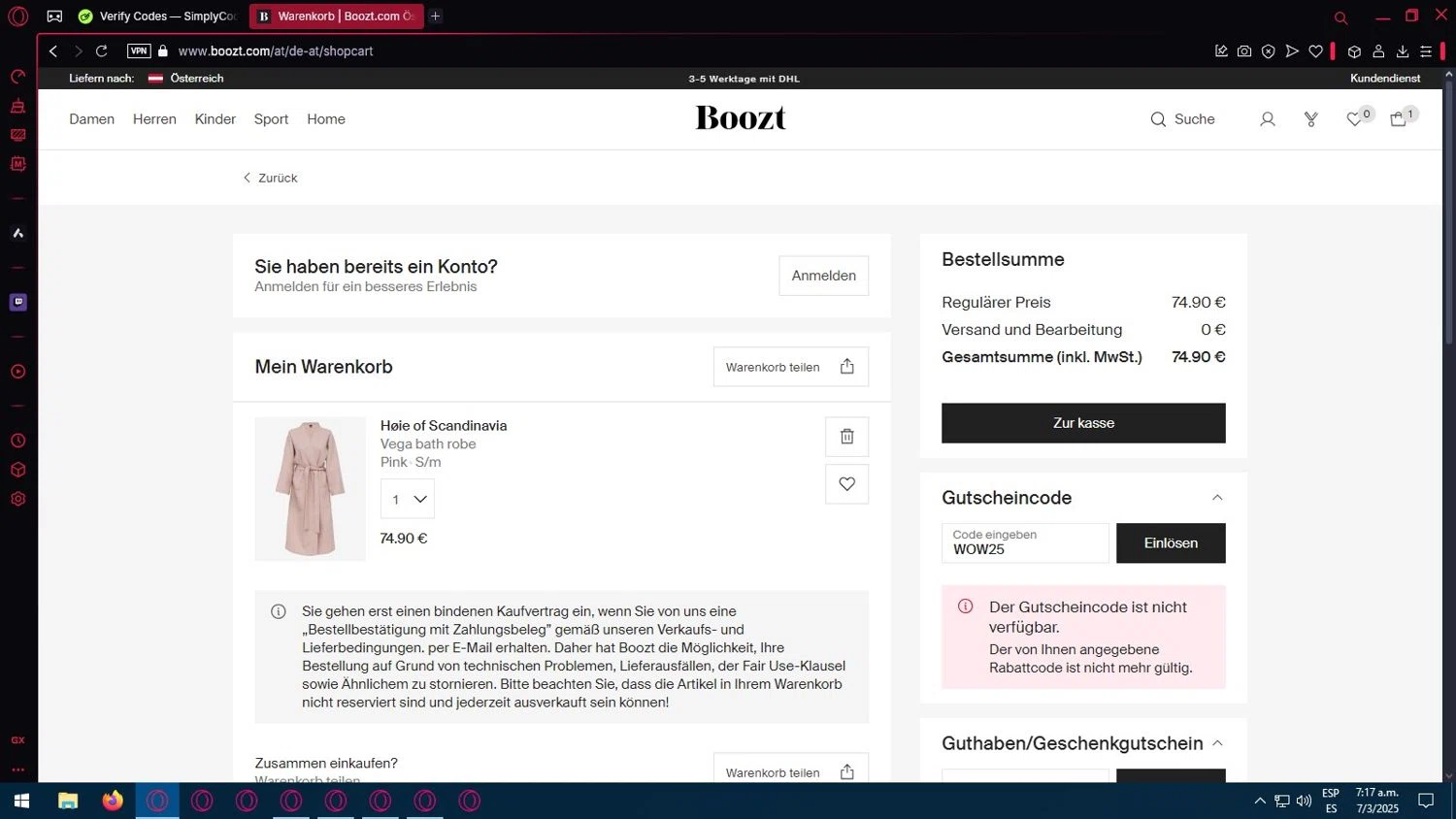Open Settings gear in sidebar
Screen dimensions: 1456x819
coord(17,499)
